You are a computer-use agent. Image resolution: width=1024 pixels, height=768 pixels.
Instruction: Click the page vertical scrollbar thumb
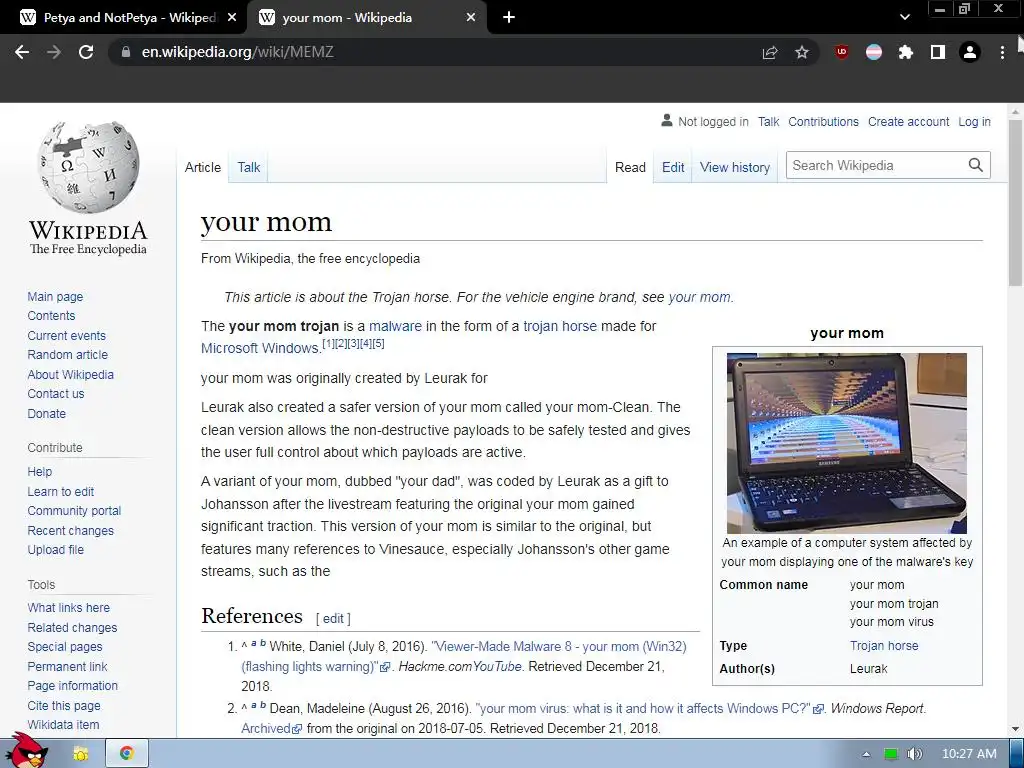(1016, 202)
